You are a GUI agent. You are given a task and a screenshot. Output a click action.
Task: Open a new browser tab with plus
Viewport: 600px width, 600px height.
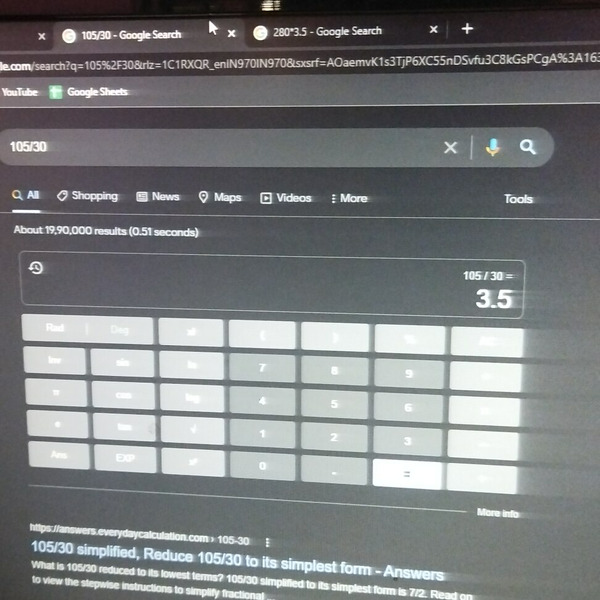pos(467,29)
